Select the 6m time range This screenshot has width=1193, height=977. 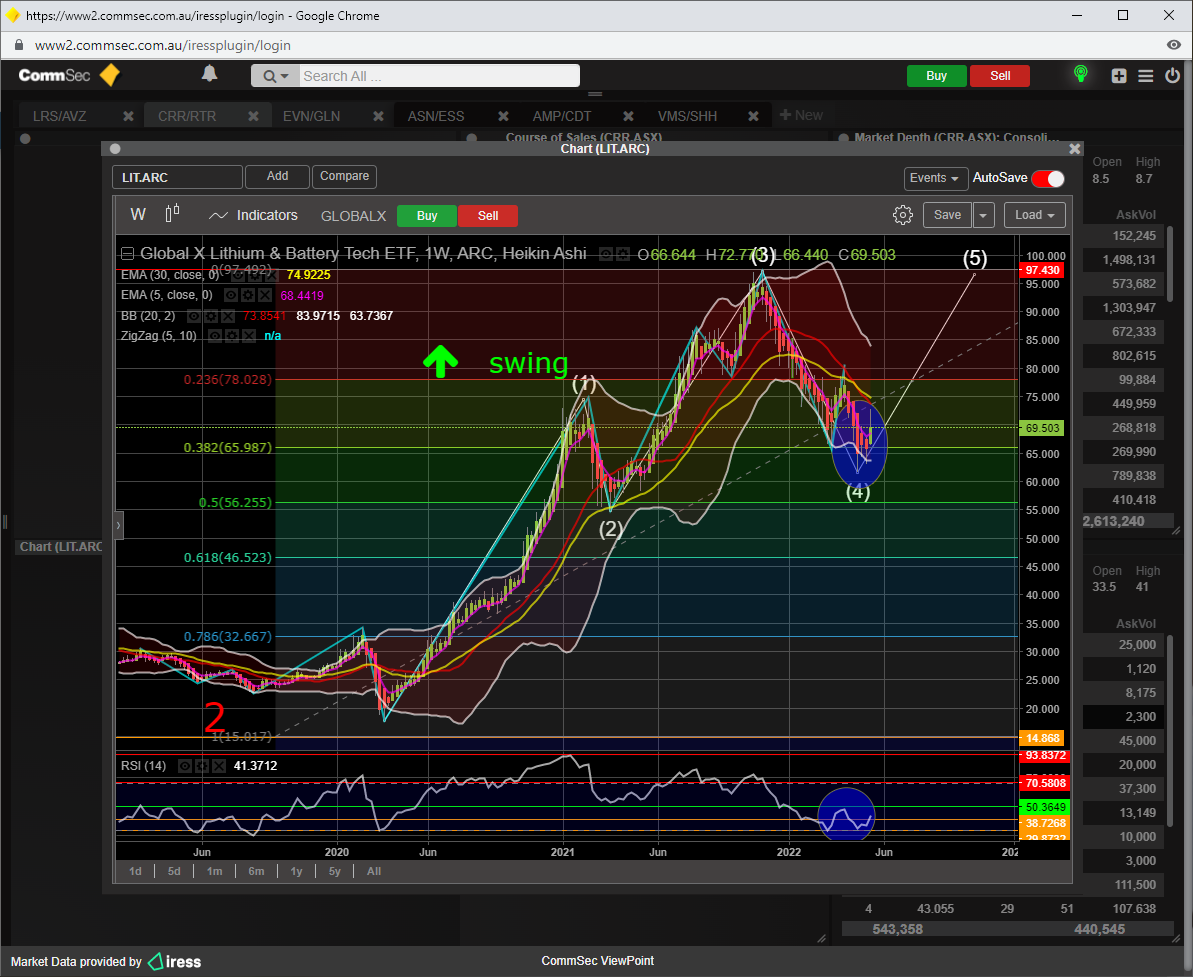[256, 871]
